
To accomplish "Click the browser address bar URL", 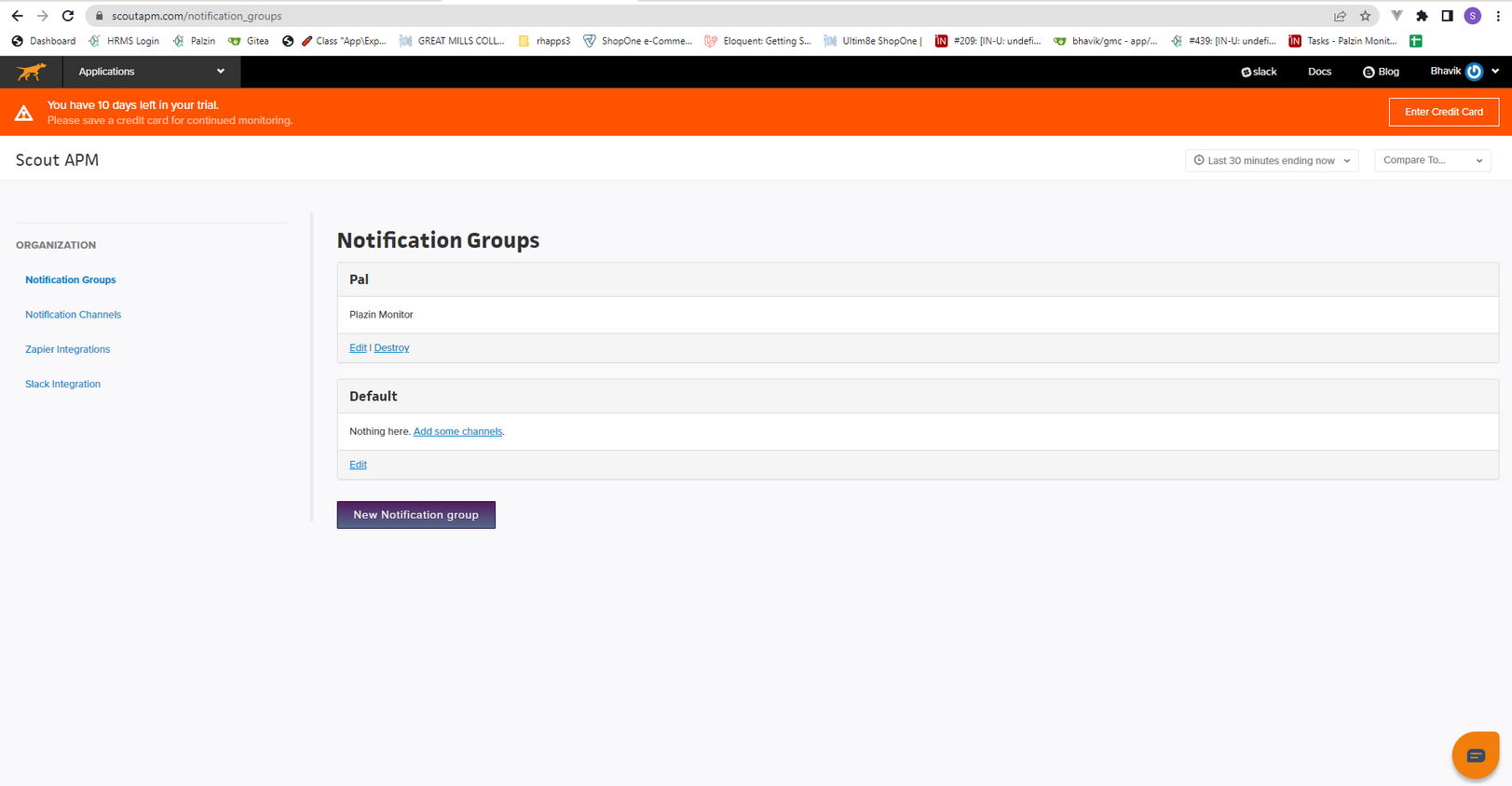I will point(197,16).
